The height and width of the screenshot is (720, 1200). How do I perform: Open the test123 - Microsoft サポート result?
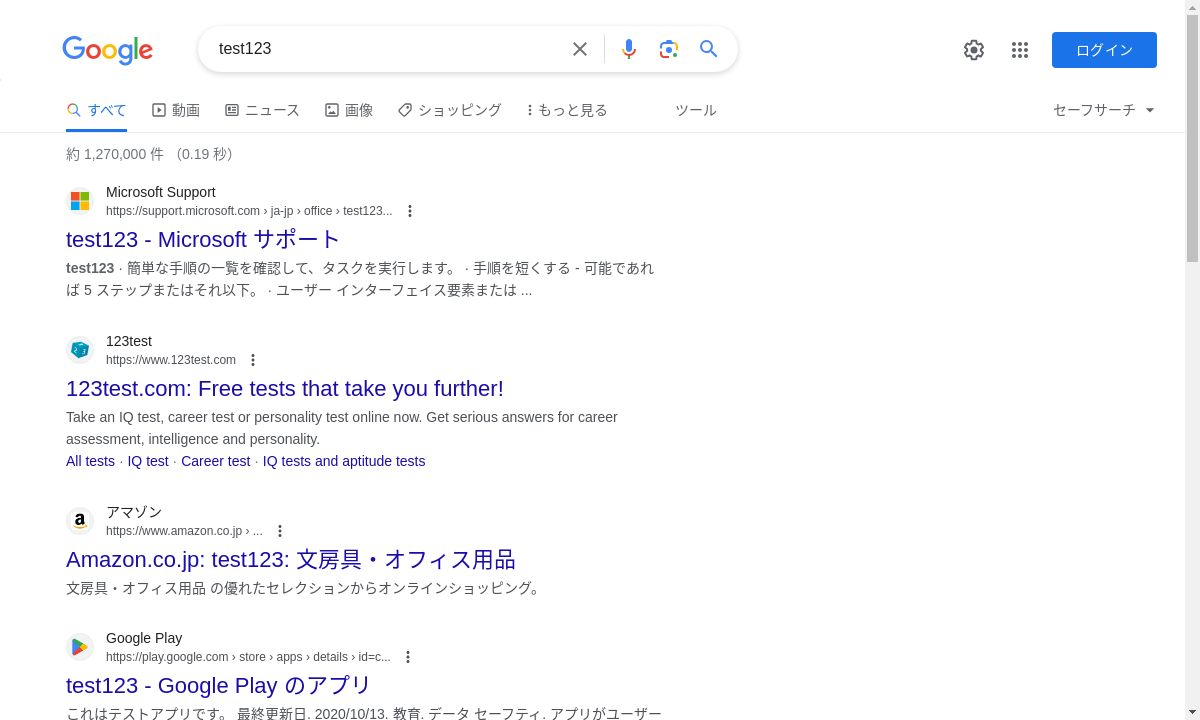click(x=204, y=240)
